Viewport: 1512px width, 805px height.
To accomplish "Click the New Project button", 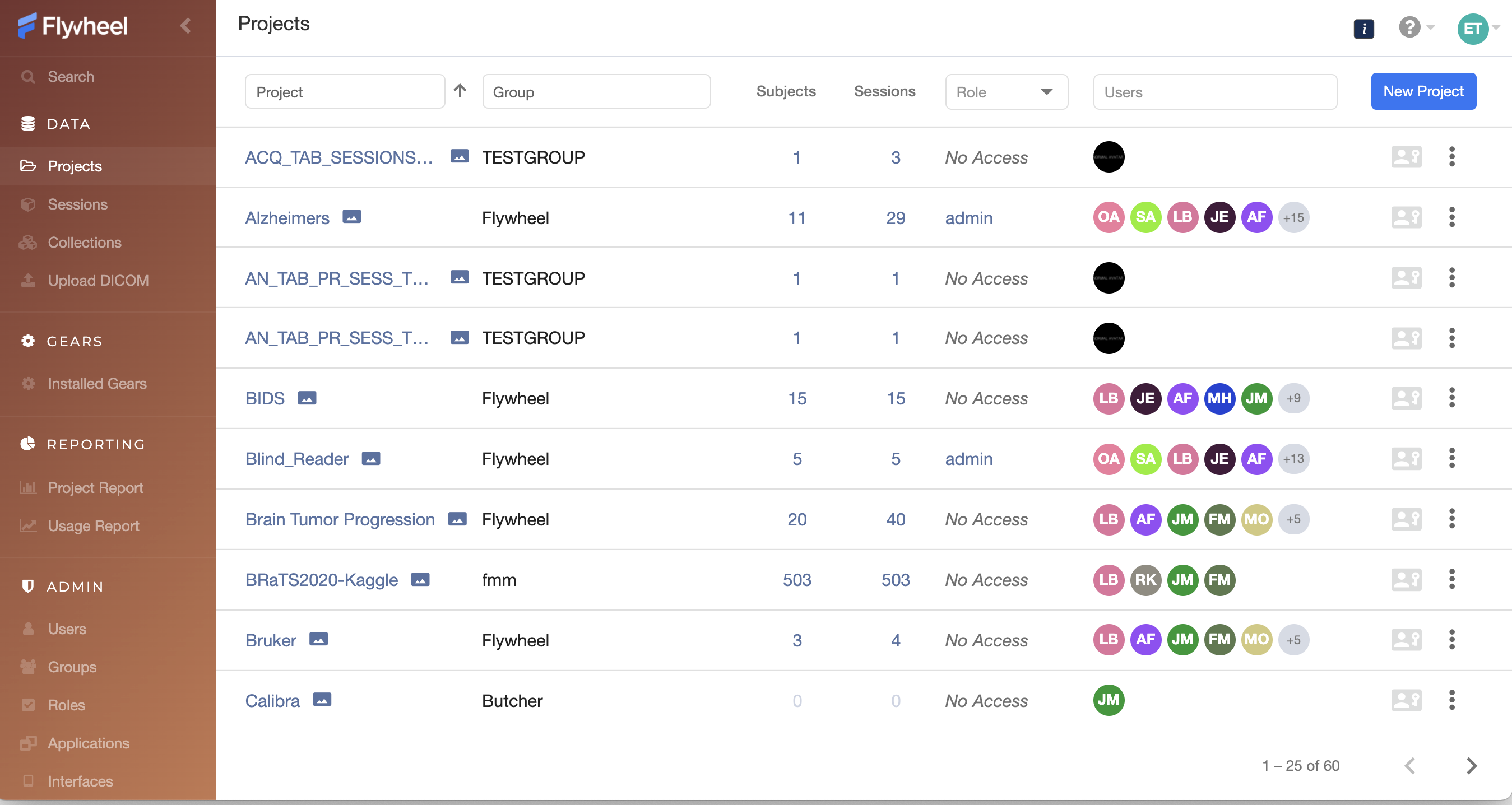I will pyautogui.click(x=1423, y=91).
